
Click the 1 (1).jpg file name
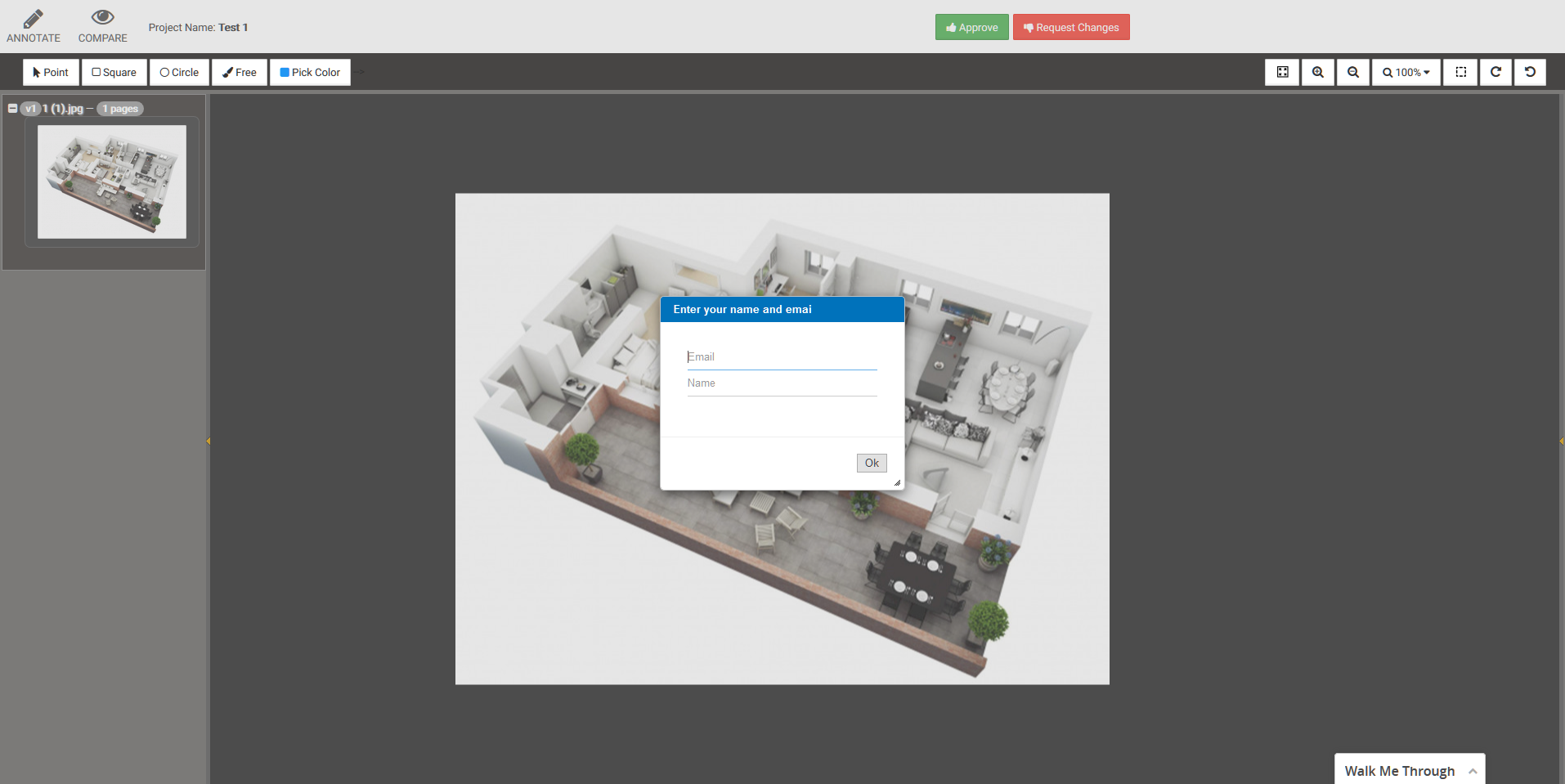click(63, 109)
